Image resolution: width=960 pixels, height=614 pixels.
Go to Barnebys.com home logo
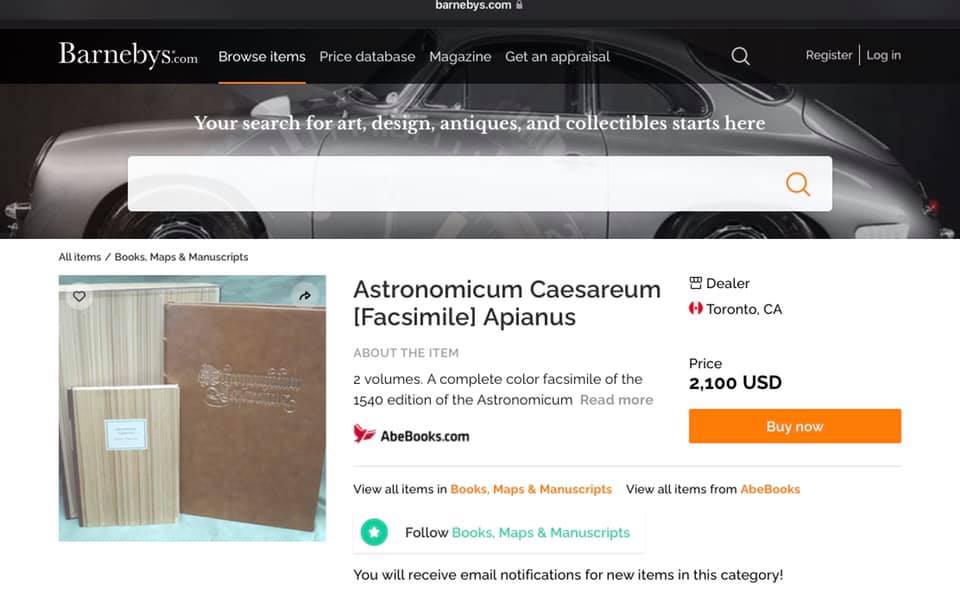click(128, 56)
